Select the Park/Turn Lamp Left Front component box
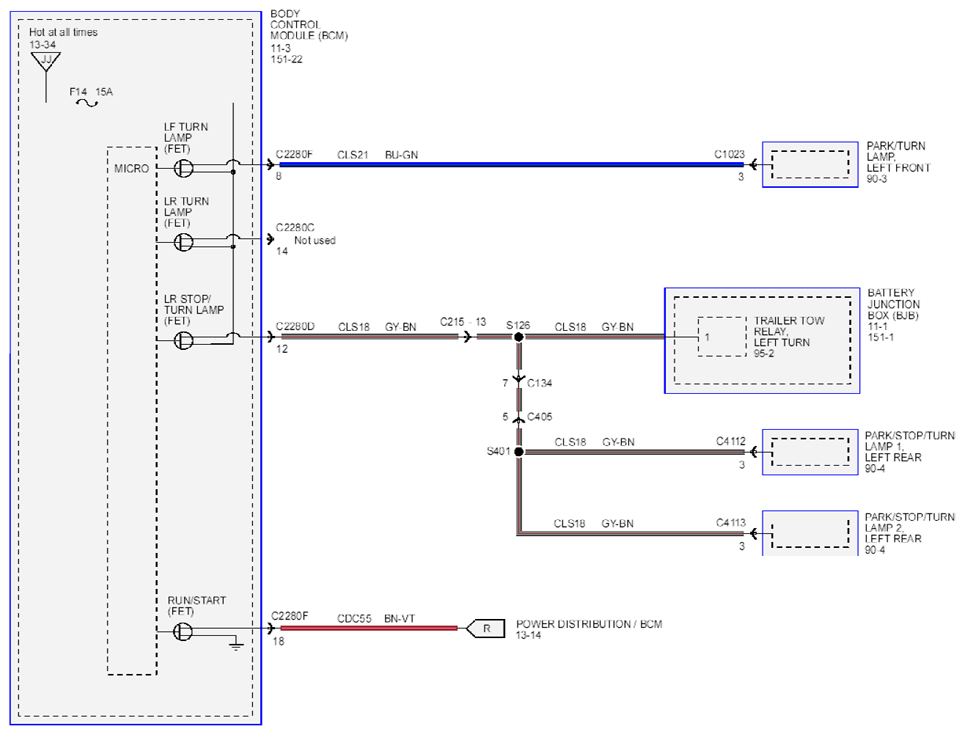Viewport: 965px width, 735px height. tap(810, 164)
